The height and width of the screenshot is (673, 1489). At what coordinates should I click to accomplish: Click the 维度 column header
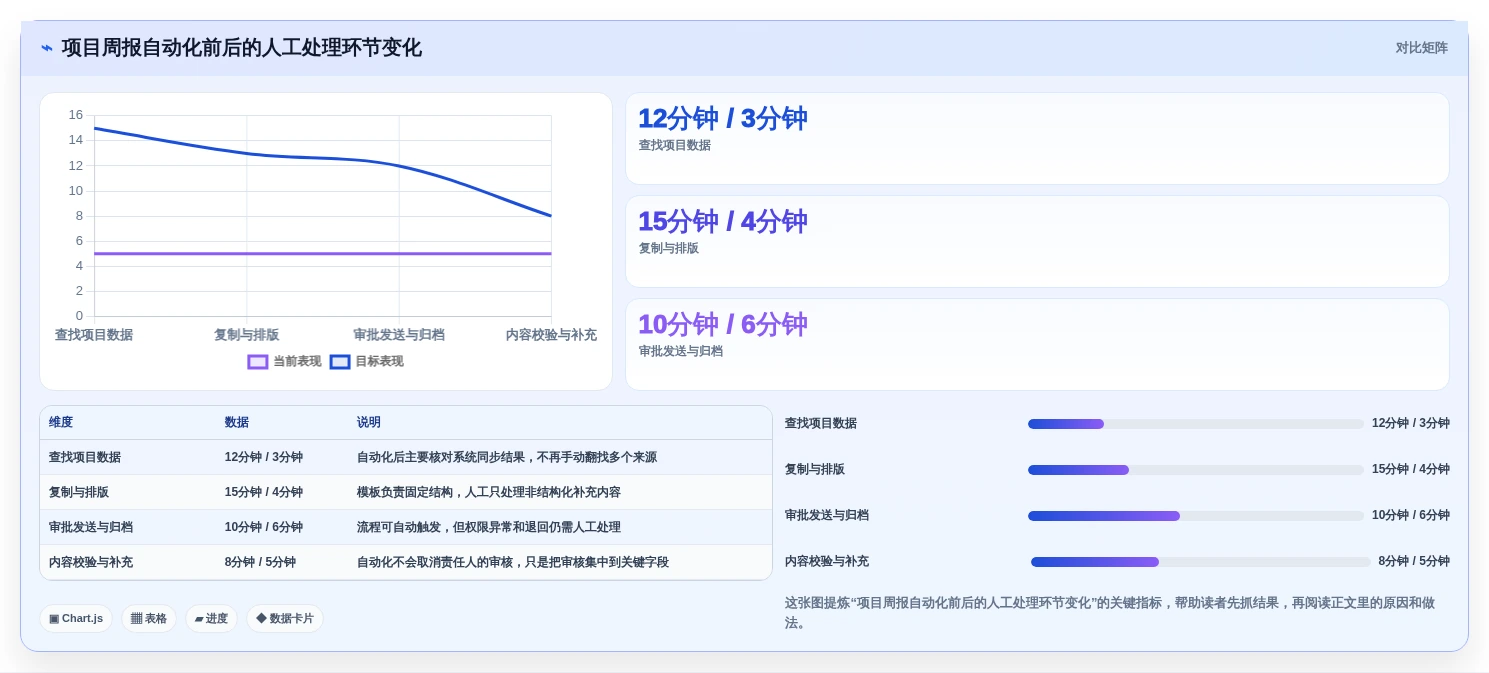61,423
